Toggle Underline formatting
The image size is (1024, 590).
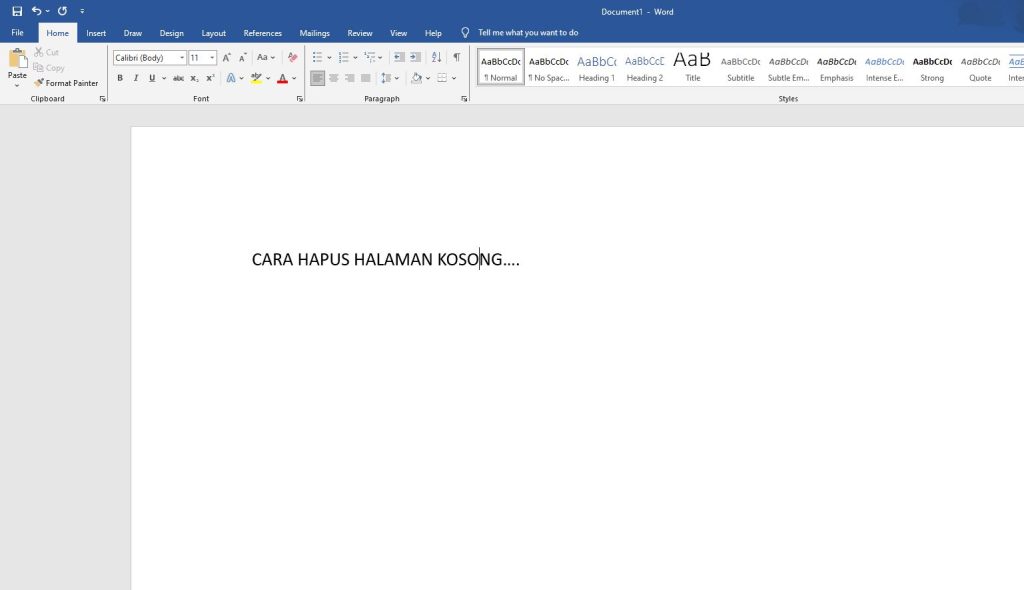click(152, 78)
